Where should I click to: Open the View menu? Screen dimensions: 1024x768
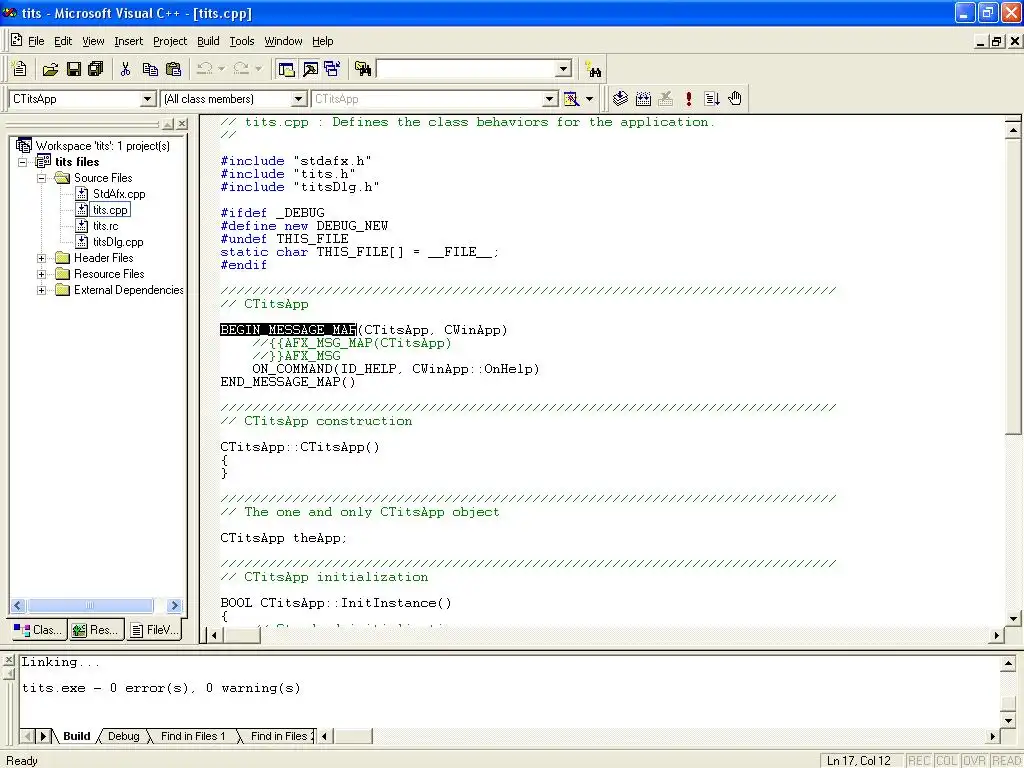coord(93,41)
